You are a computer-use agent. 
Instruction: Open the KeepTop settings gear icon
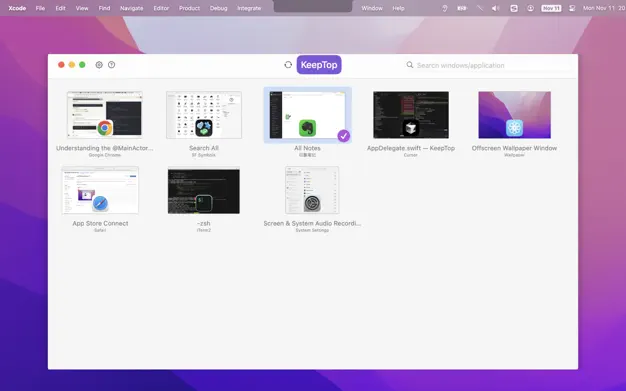point(99,65)
